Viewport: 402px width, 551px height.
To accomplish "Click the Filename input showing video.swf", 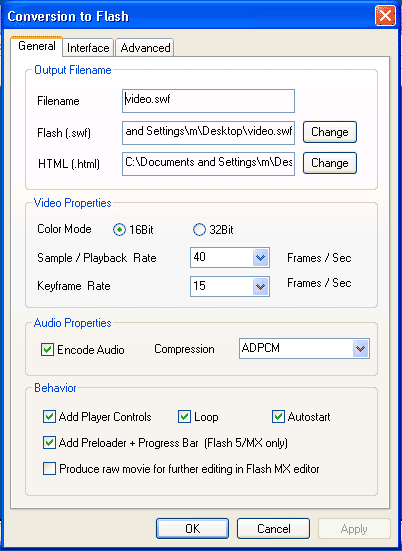I will click(x=208, y=101).
